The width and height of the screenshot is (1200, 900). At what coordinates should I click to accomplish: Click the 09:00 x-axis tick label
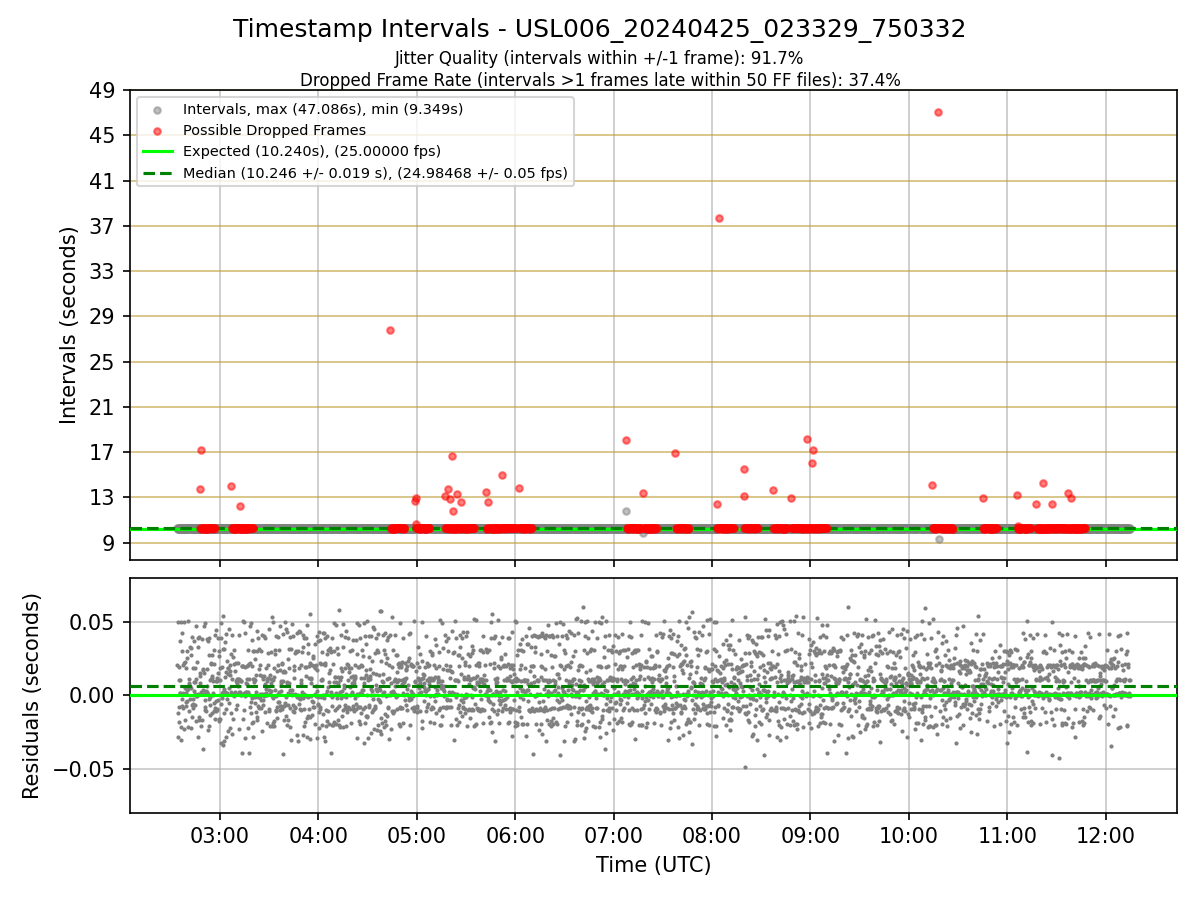point(810,837)
